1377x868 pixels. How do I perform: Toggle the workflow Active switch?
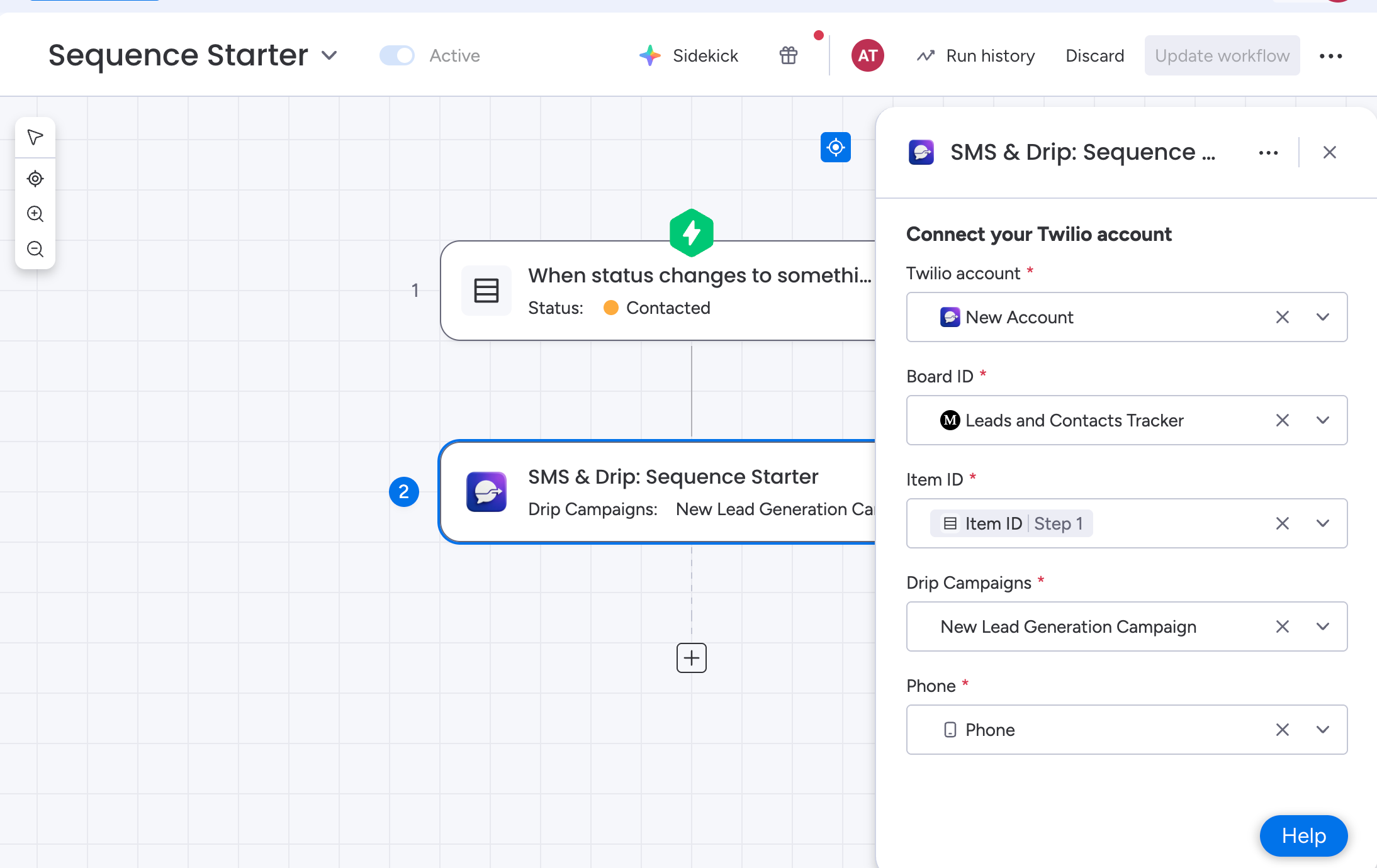click(396, 55)
